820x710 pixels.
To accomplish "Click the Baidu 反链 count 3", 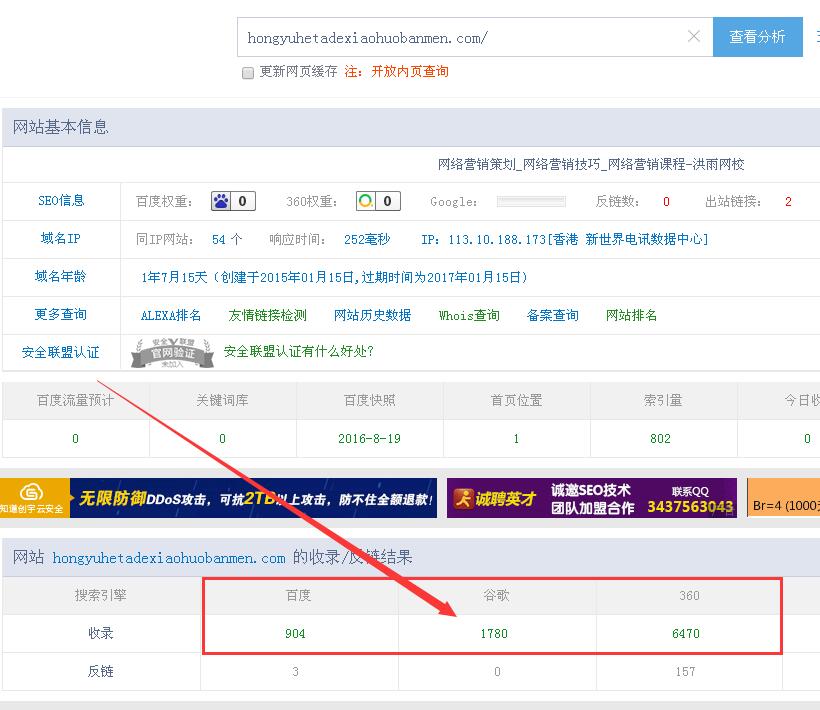I will point(295,672).
